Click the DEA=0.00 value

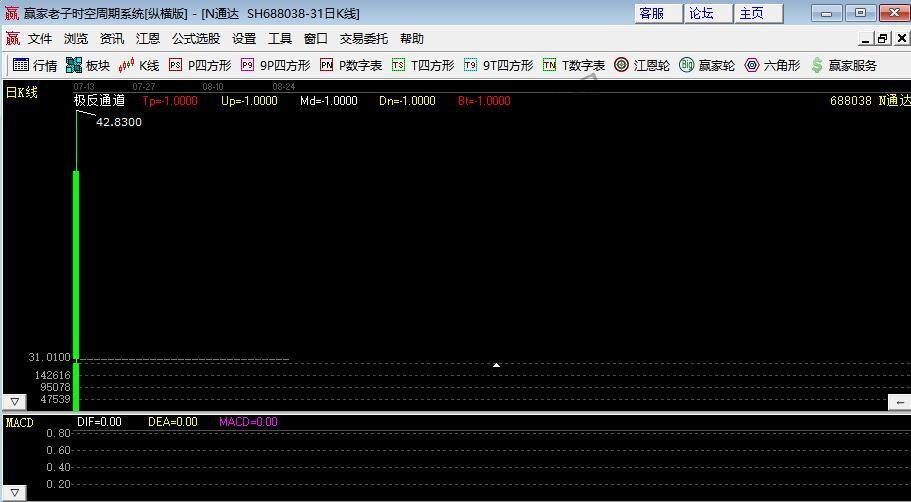(173, 422)
